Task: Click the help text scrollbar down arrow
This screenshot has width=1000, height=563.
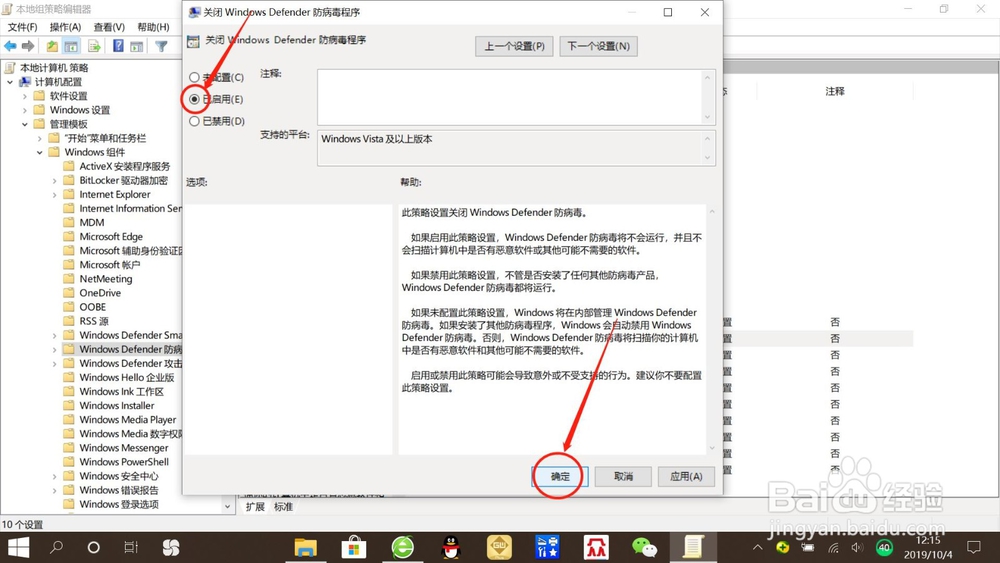Action: tap(712, 448)
